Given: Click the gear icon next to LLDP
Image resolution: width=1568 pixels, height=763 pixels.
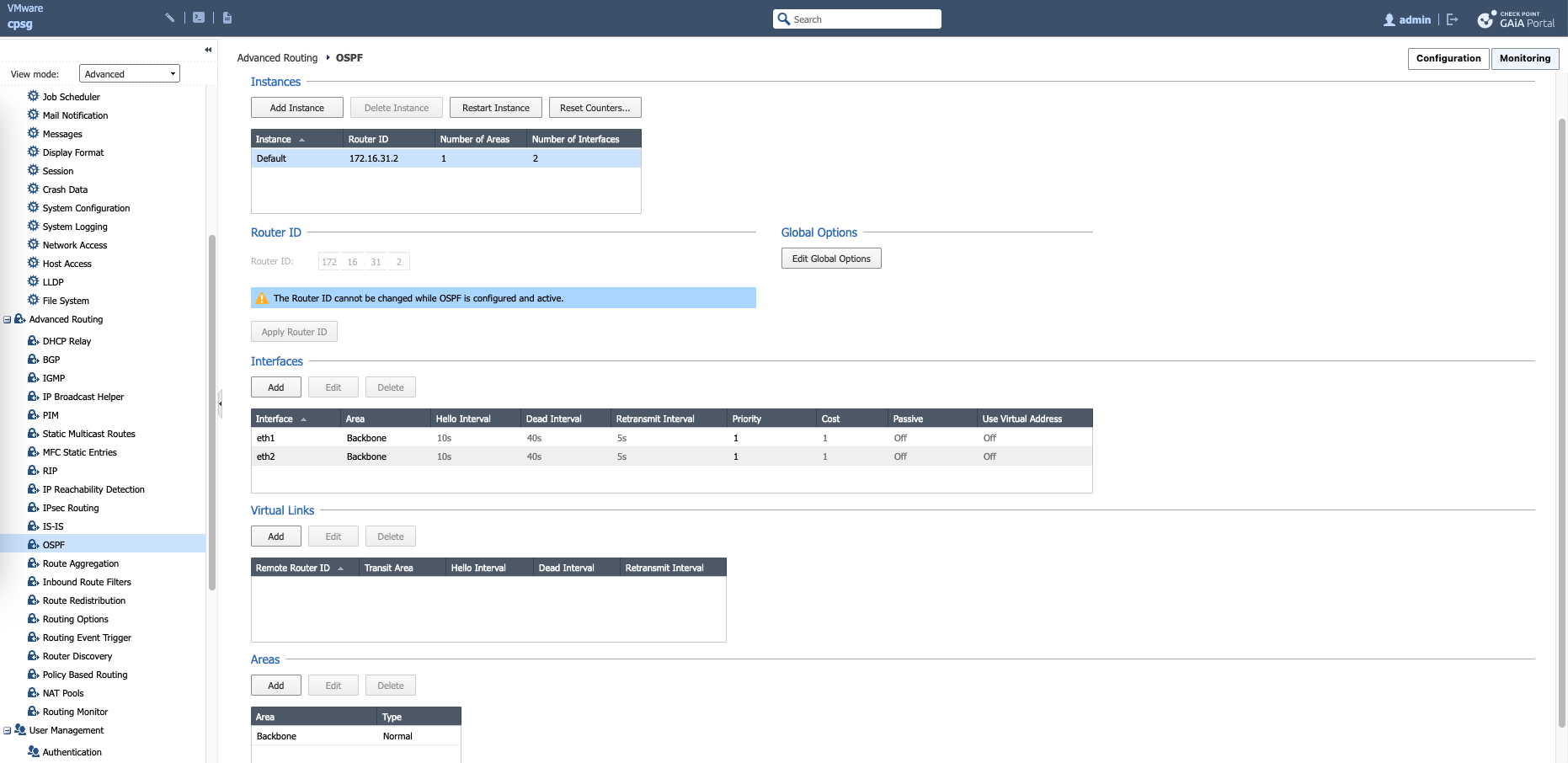Looking at the screenshot, I should [x=34, y=282].
